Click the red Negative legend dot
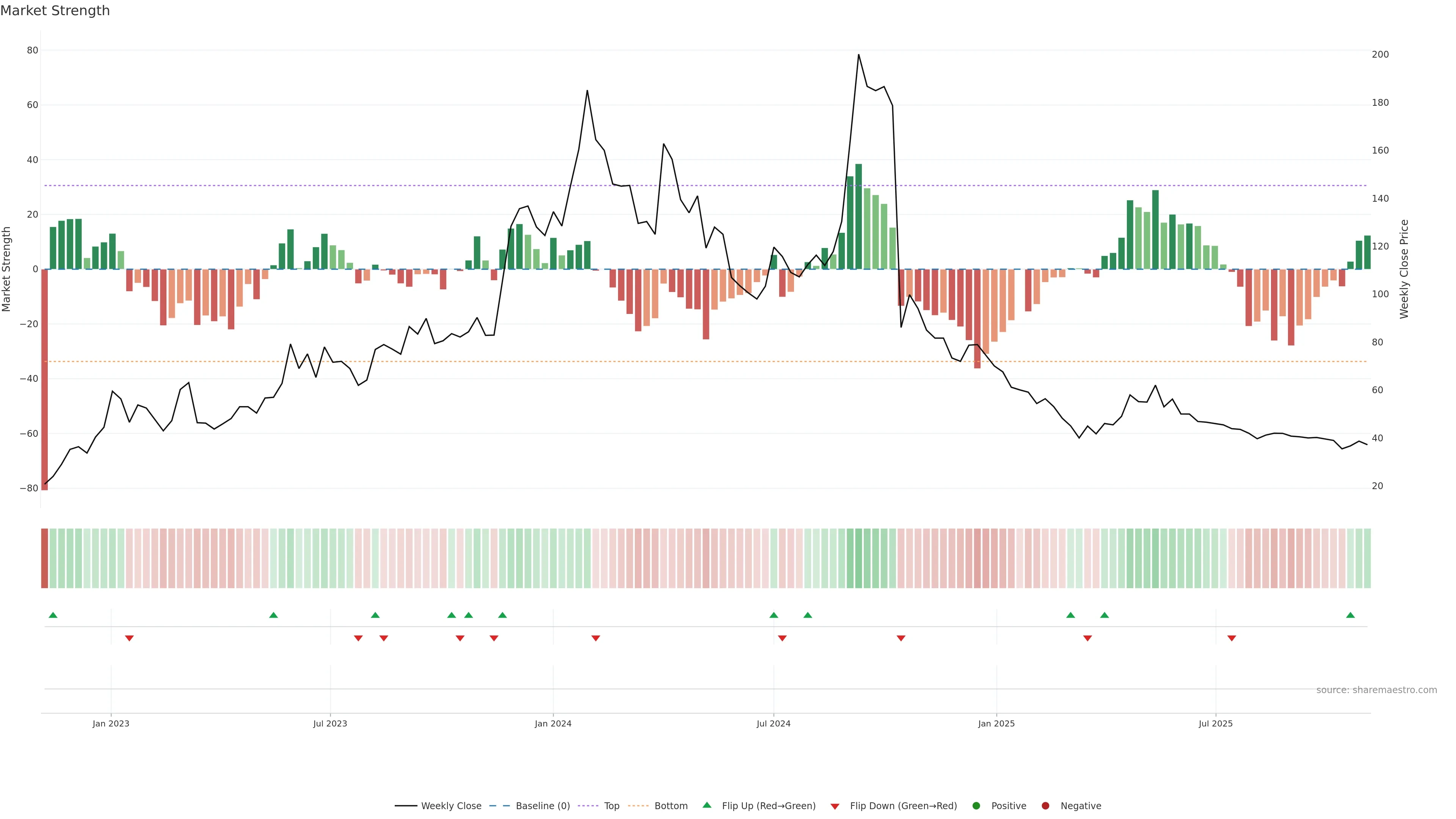This screenshot has width=1456, height=819. (x=1045, y=806)
